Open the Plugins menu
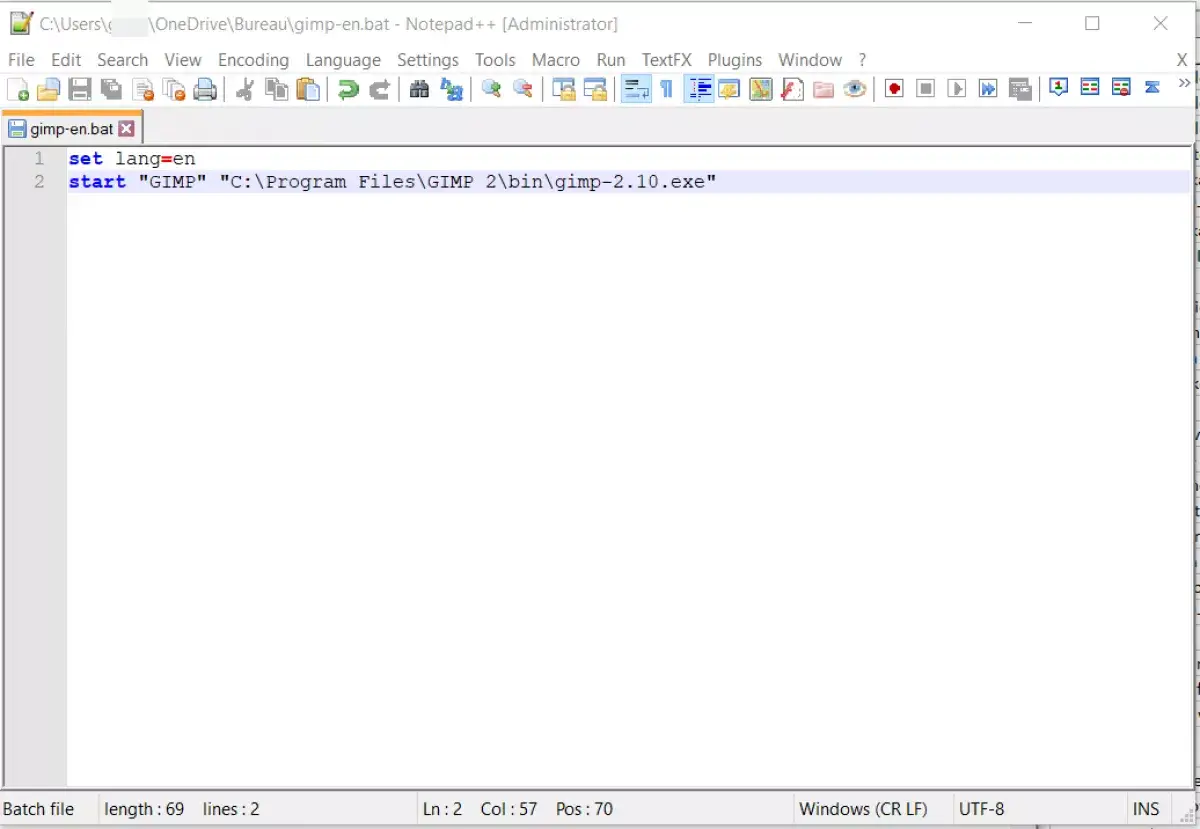The image size is (1200, 829). pyautogui.click(x=735, y=60)
